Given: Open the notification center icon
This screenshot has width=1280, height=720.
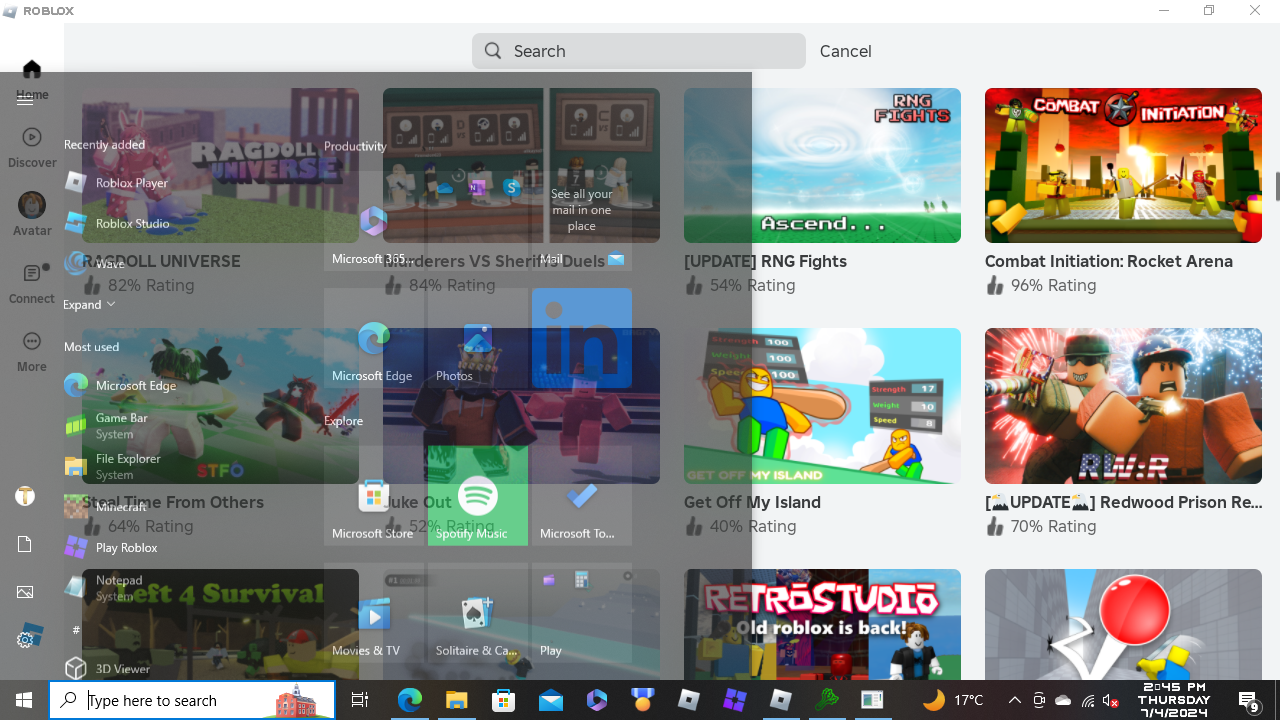Looking at the screenshot, I should (x=1249, y=700).
